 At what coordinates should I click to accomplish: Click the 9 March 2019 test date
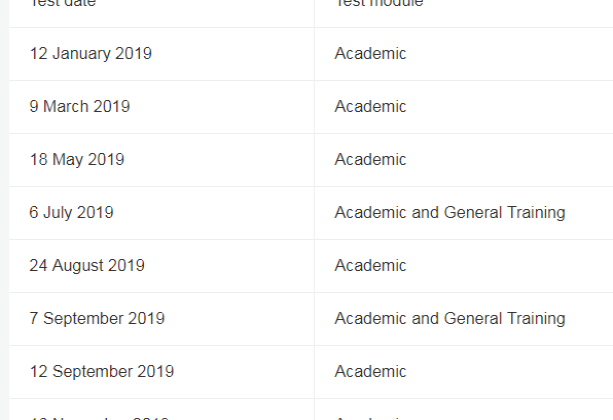[x=80, y=107]
